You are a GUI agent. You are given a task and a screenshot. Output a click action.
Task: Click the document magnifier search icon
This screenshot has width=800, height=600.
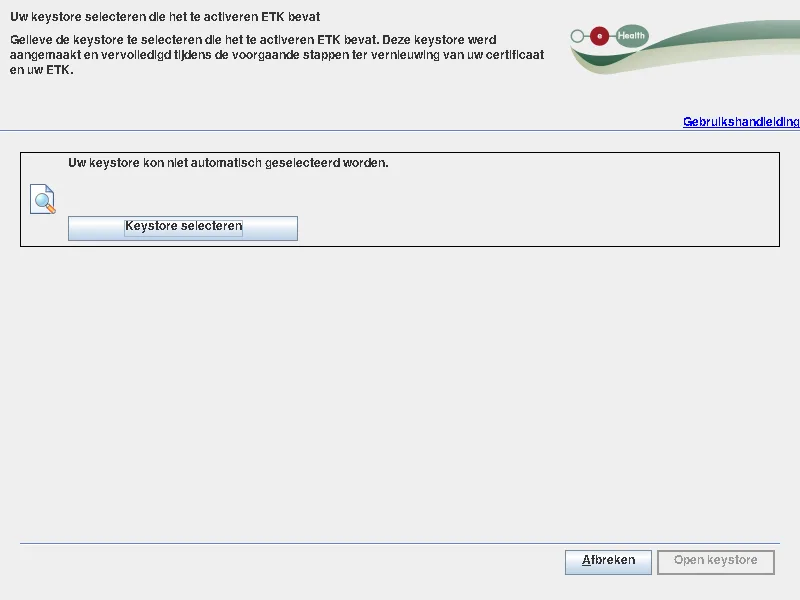pos(42,199)
